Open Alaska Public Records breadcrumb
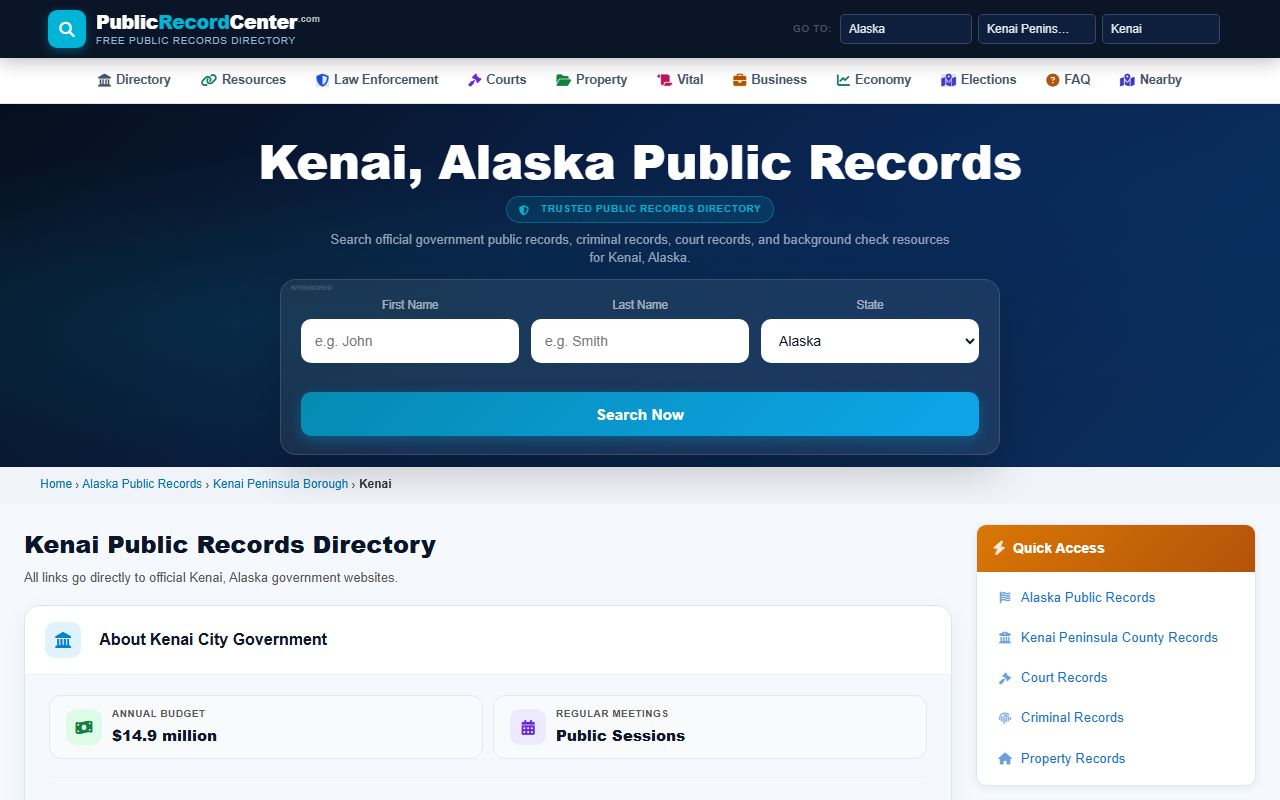The image size is (1280, 800). click(x=142, y=484)
